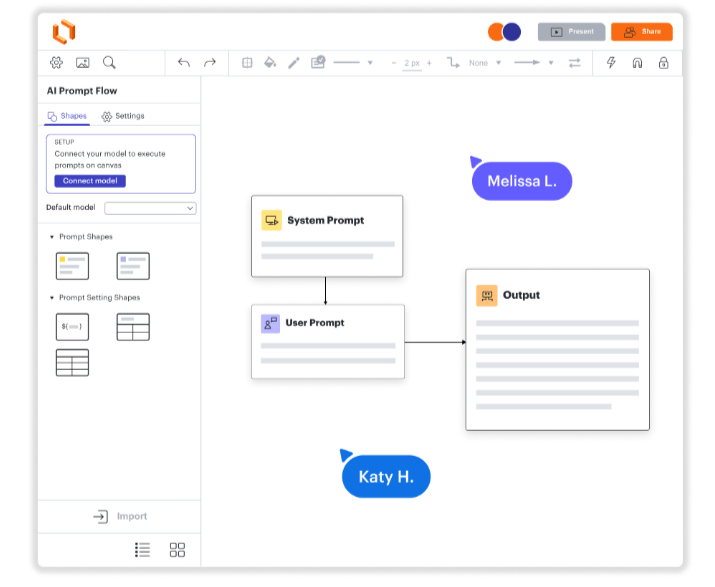Select the table shape with header row

point(133,327)
